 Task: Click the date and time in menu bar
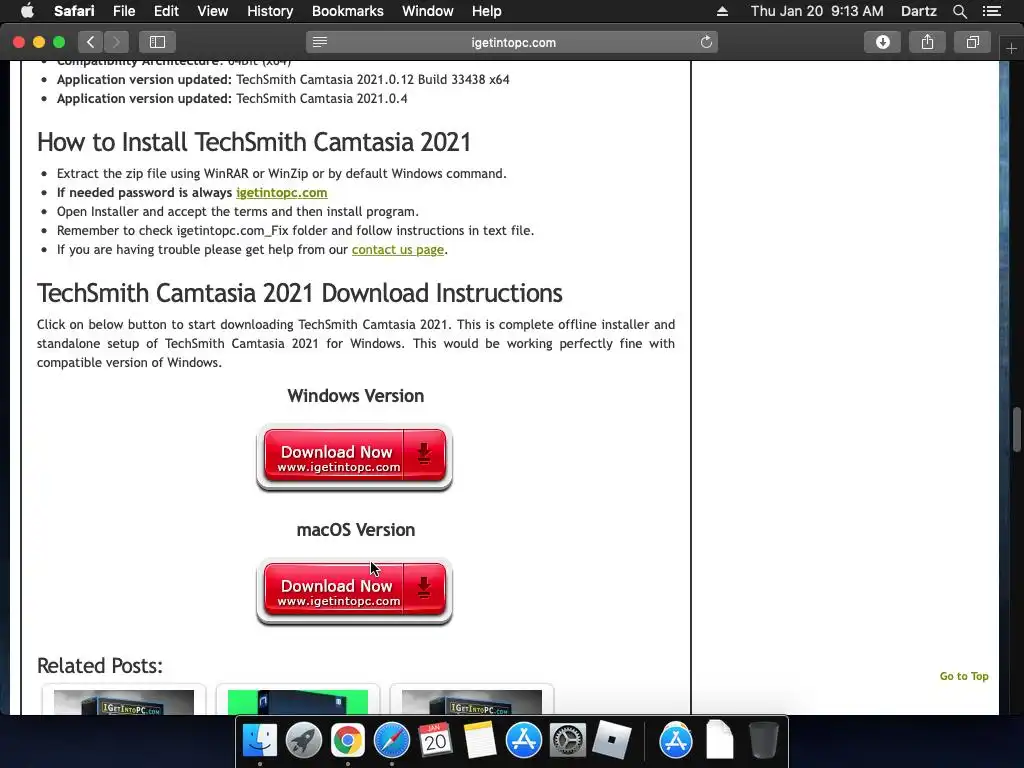click(817, 11)
